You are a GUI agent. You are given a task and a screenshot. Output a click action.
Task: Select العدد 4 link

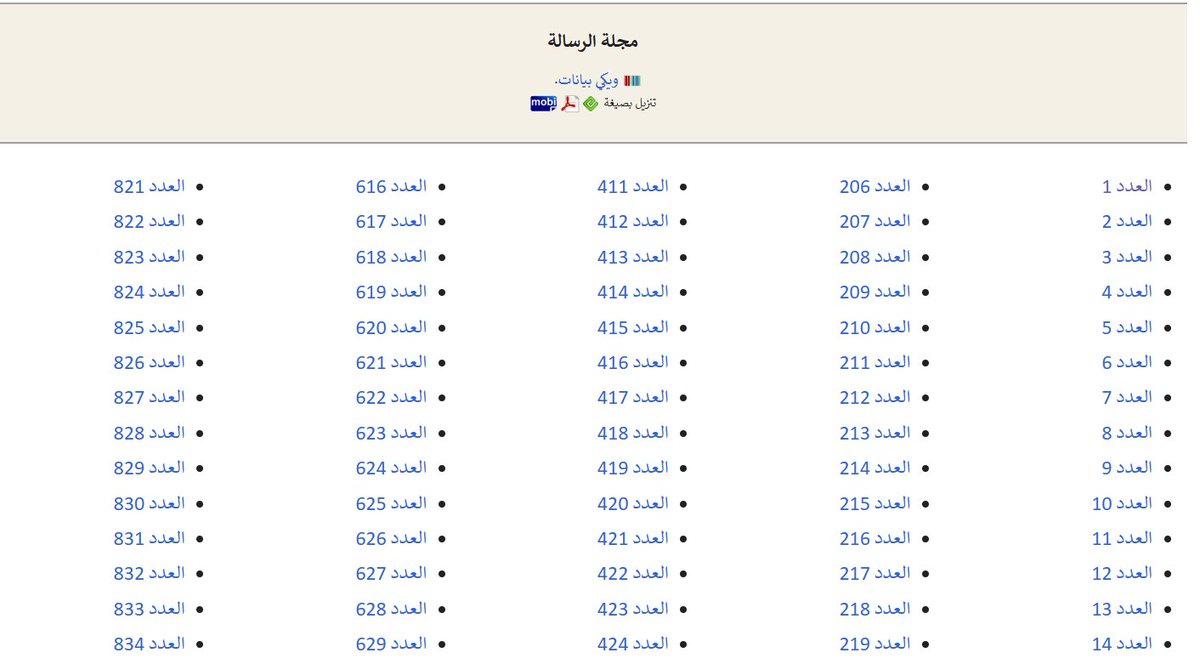pyautogui.click(x=1127, y=292)
